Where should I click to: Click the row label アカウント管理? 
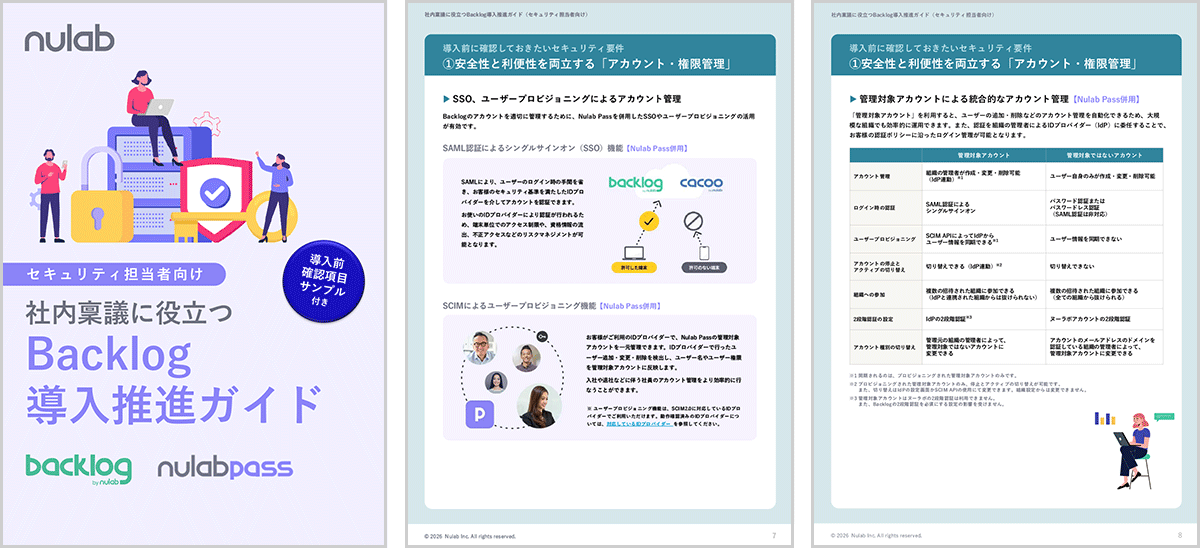coord(873,176)
